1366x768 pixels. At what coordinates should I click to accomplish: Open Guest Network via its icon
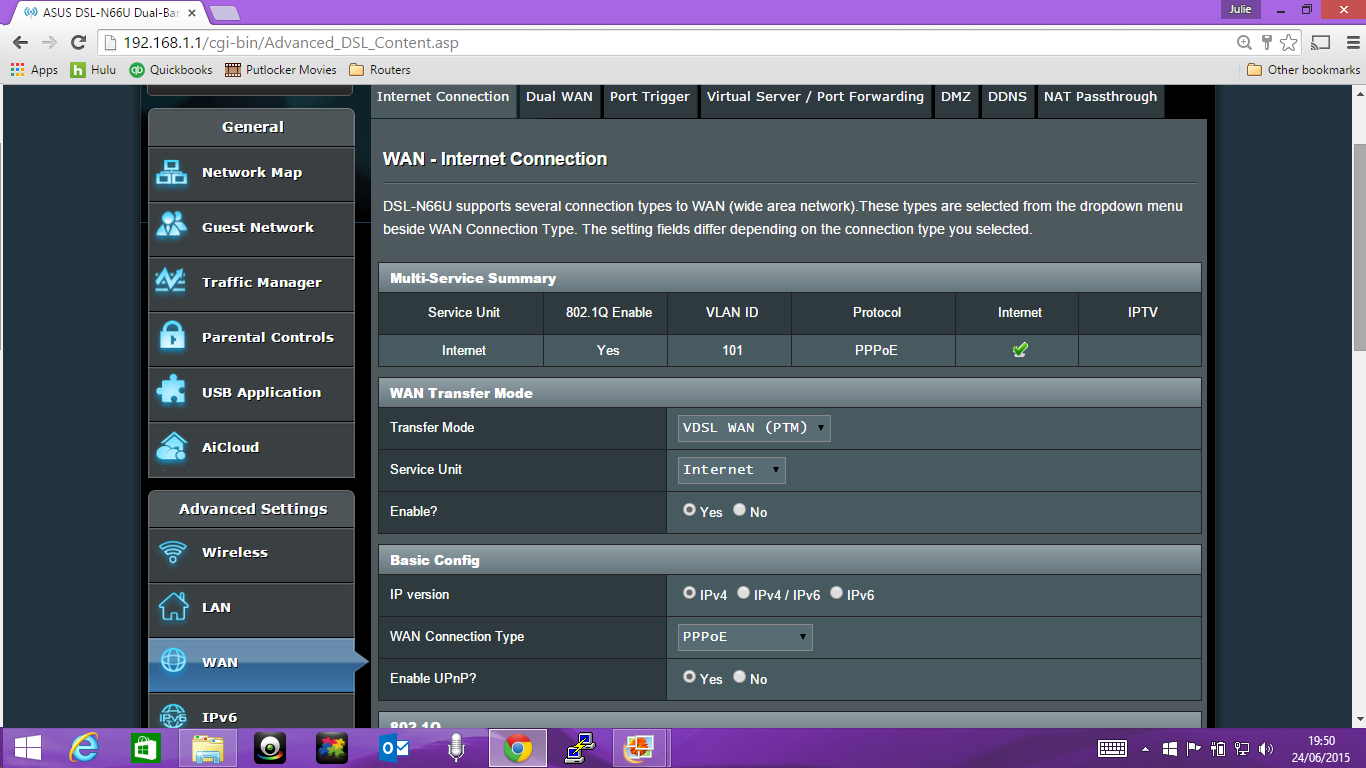click(x=172, y=228)
